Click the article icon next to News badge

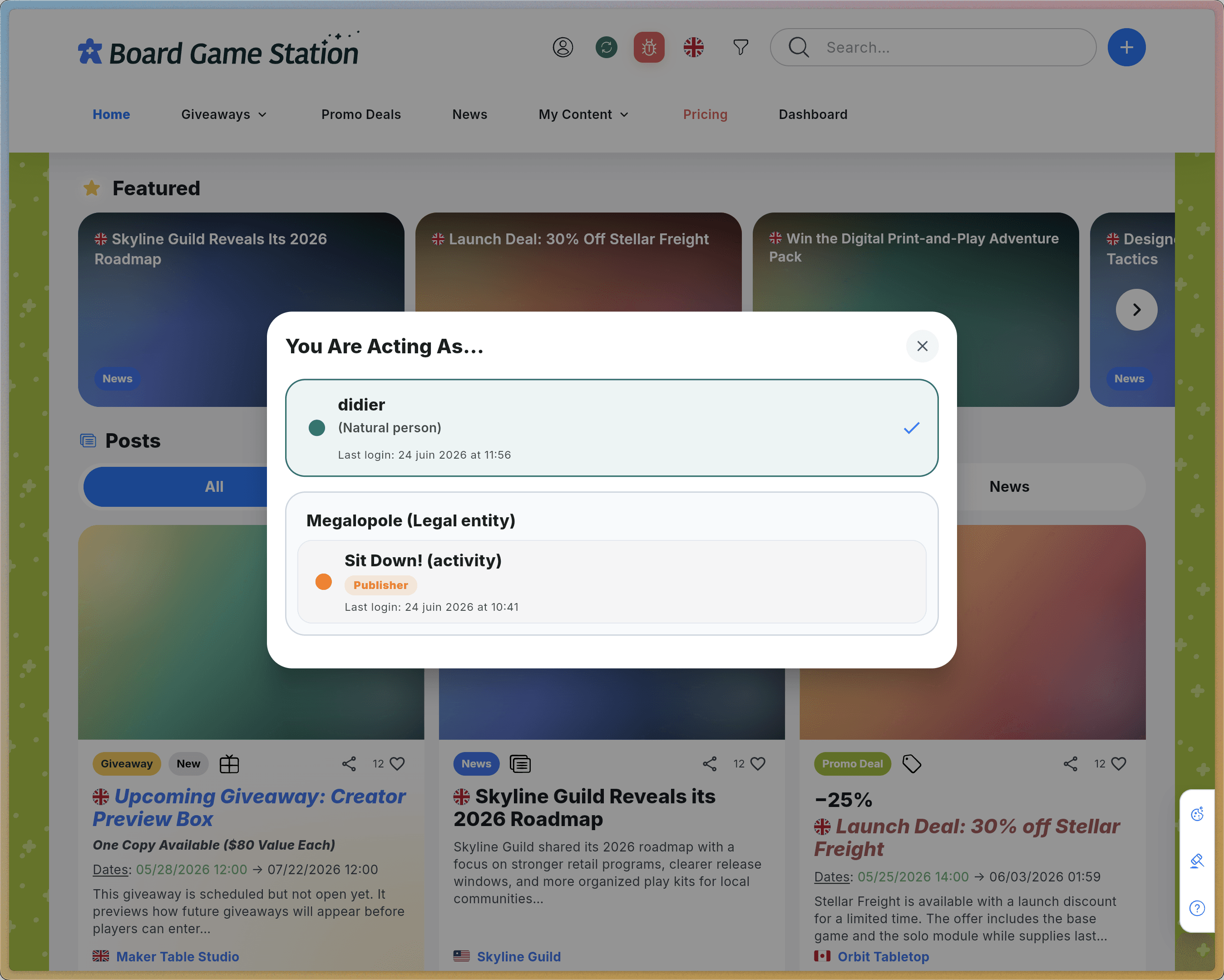click(520, 764)
